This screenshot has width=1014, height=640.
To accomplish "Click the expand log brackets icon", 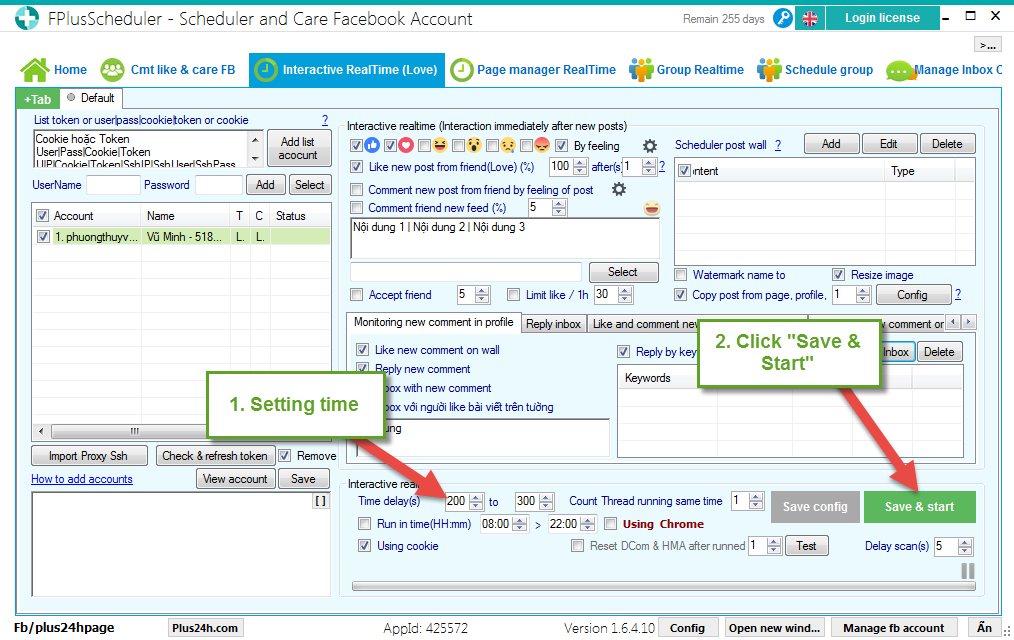I will coord(320,500).
